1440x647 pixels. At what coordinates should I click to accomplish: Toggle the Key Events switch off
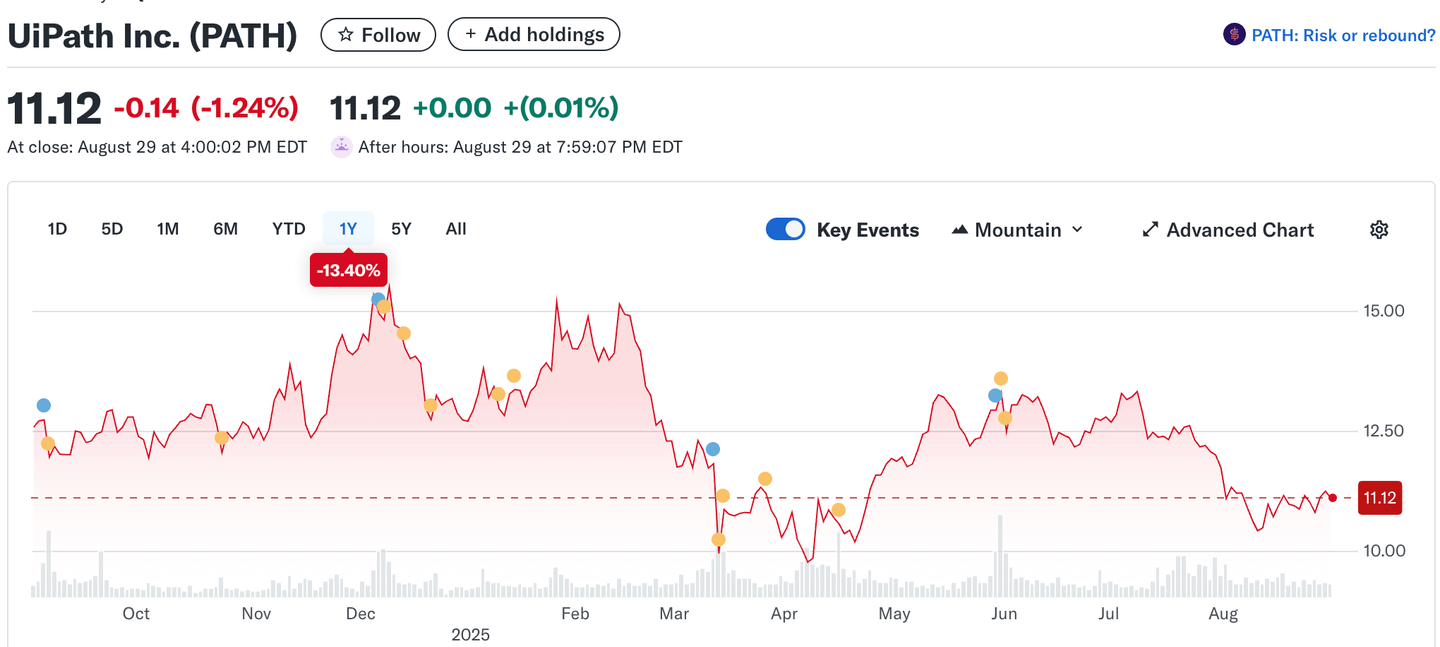785,230
